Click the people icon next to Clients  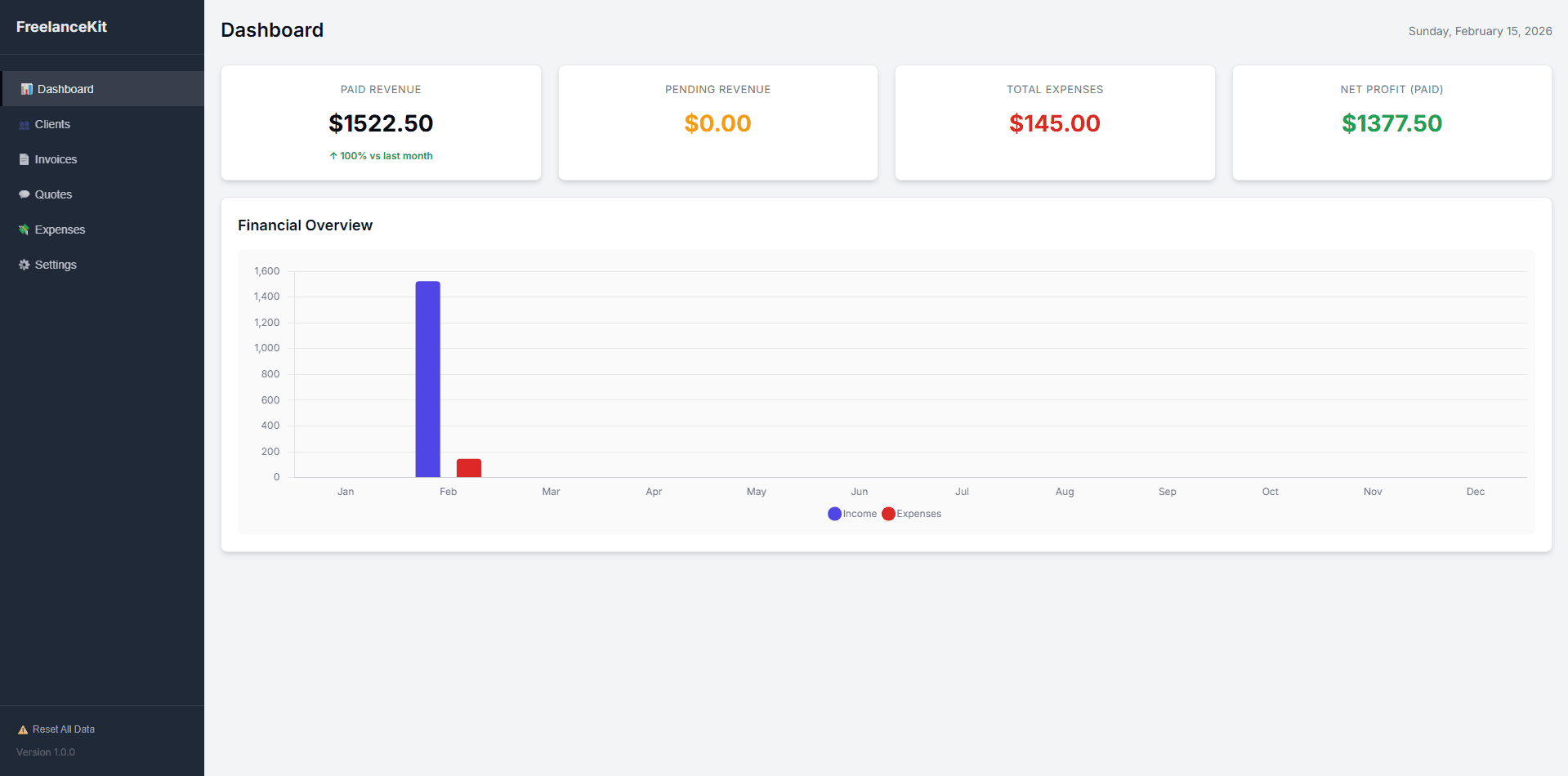click(24, 123)
